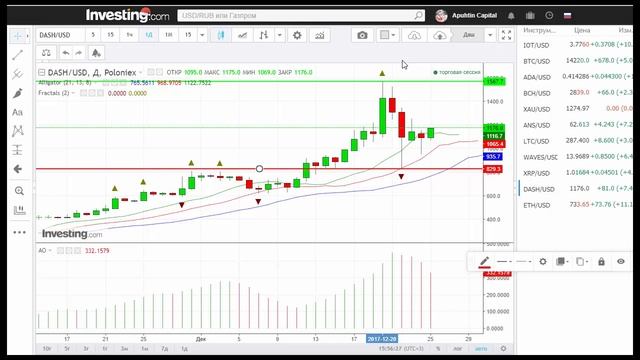Image resolution: width=640 pixels, height=360 pixels.
Task: Redo the chart action
Action: click(x=79, y=53)
